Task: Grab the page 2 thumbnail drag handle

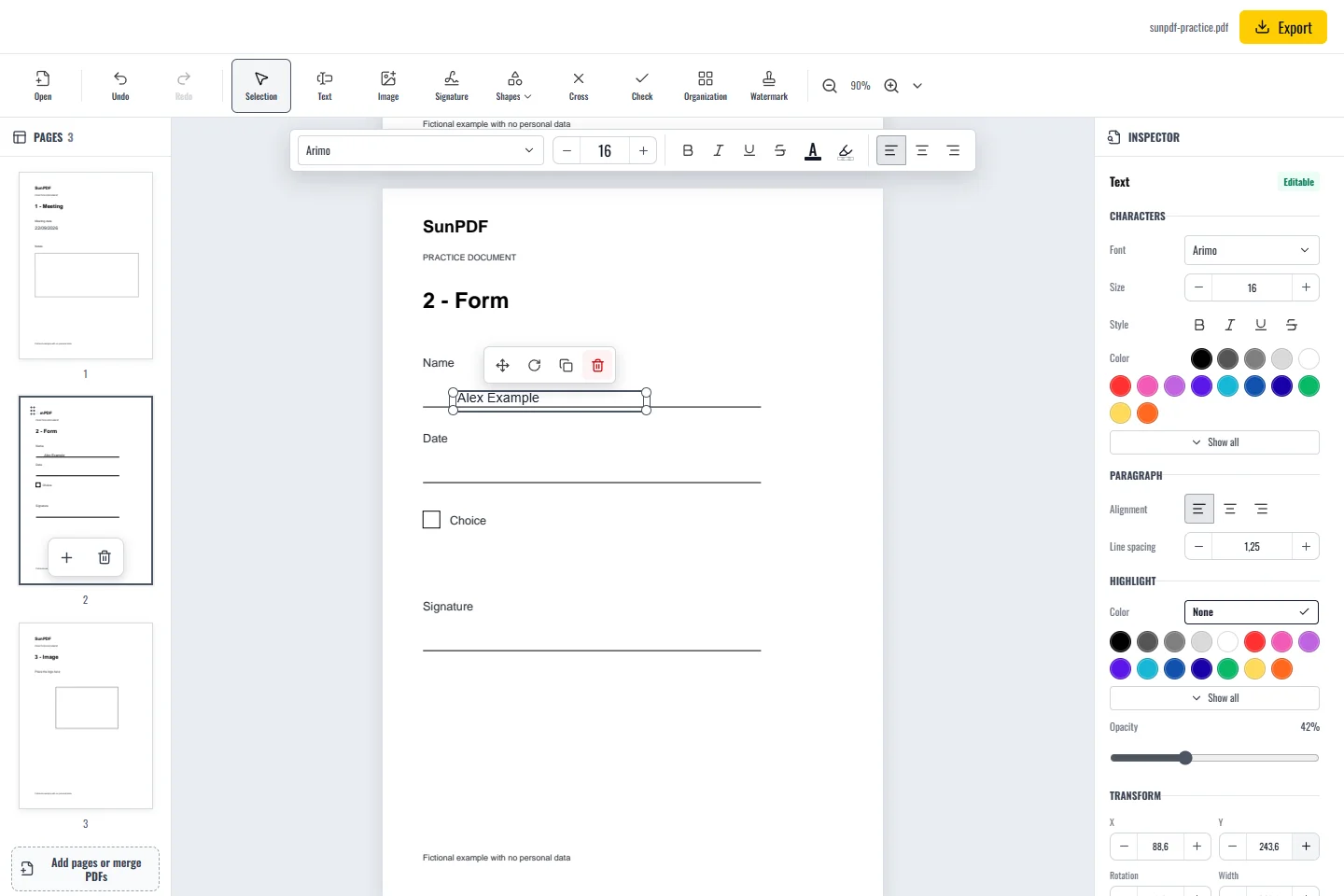Action: [33, 411]
